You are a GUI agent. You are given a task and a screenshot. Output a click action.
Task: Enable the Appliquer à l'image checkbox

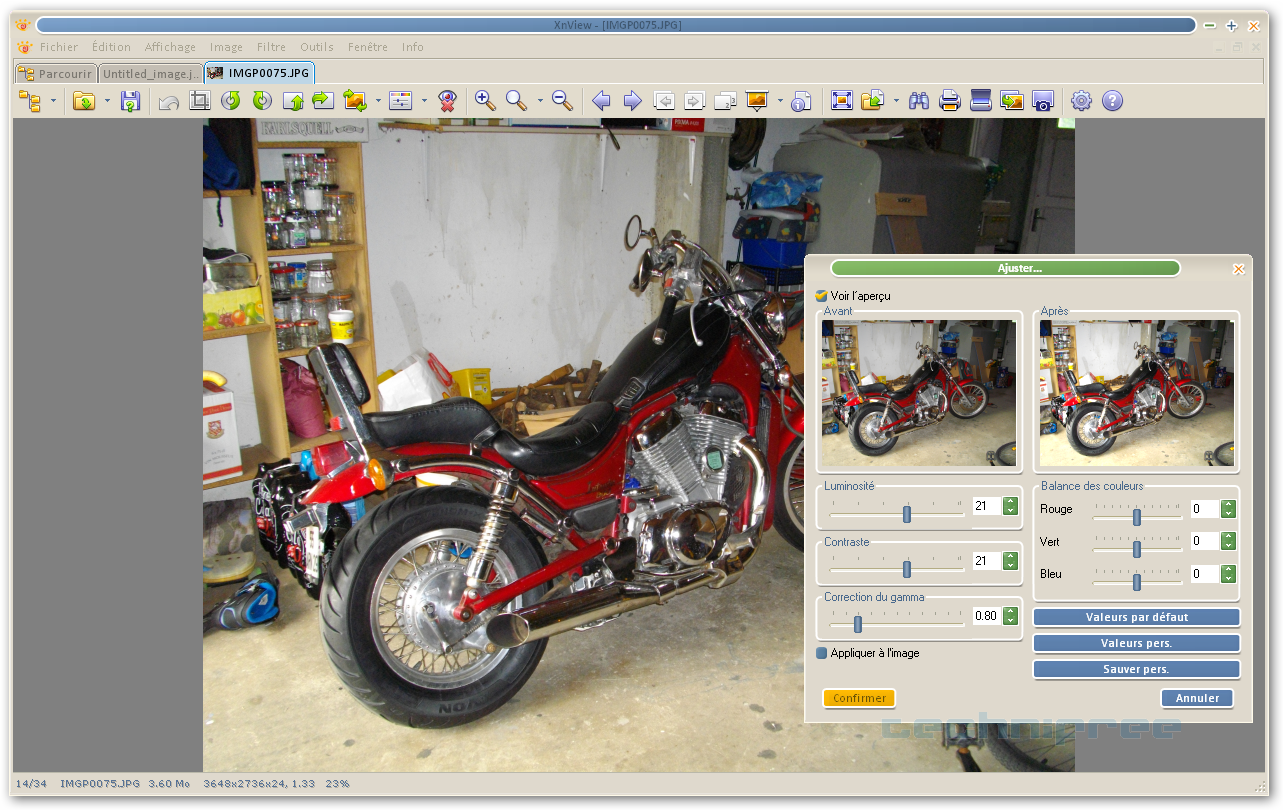click(x=822, y=653)
